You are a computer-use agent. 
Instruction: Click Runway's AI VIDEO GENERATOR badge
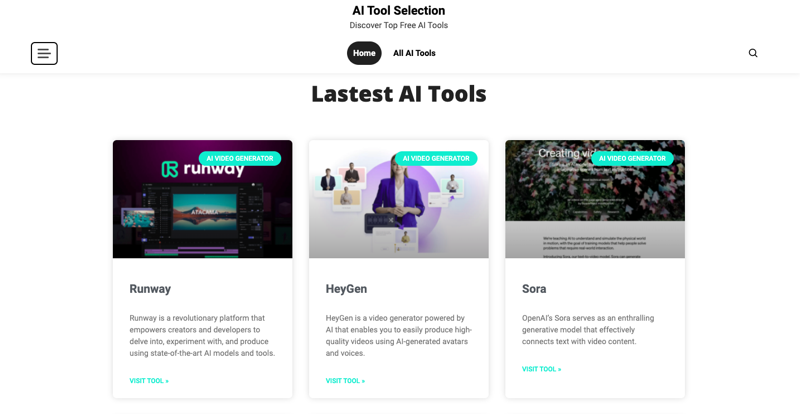[x=239, y=158]
